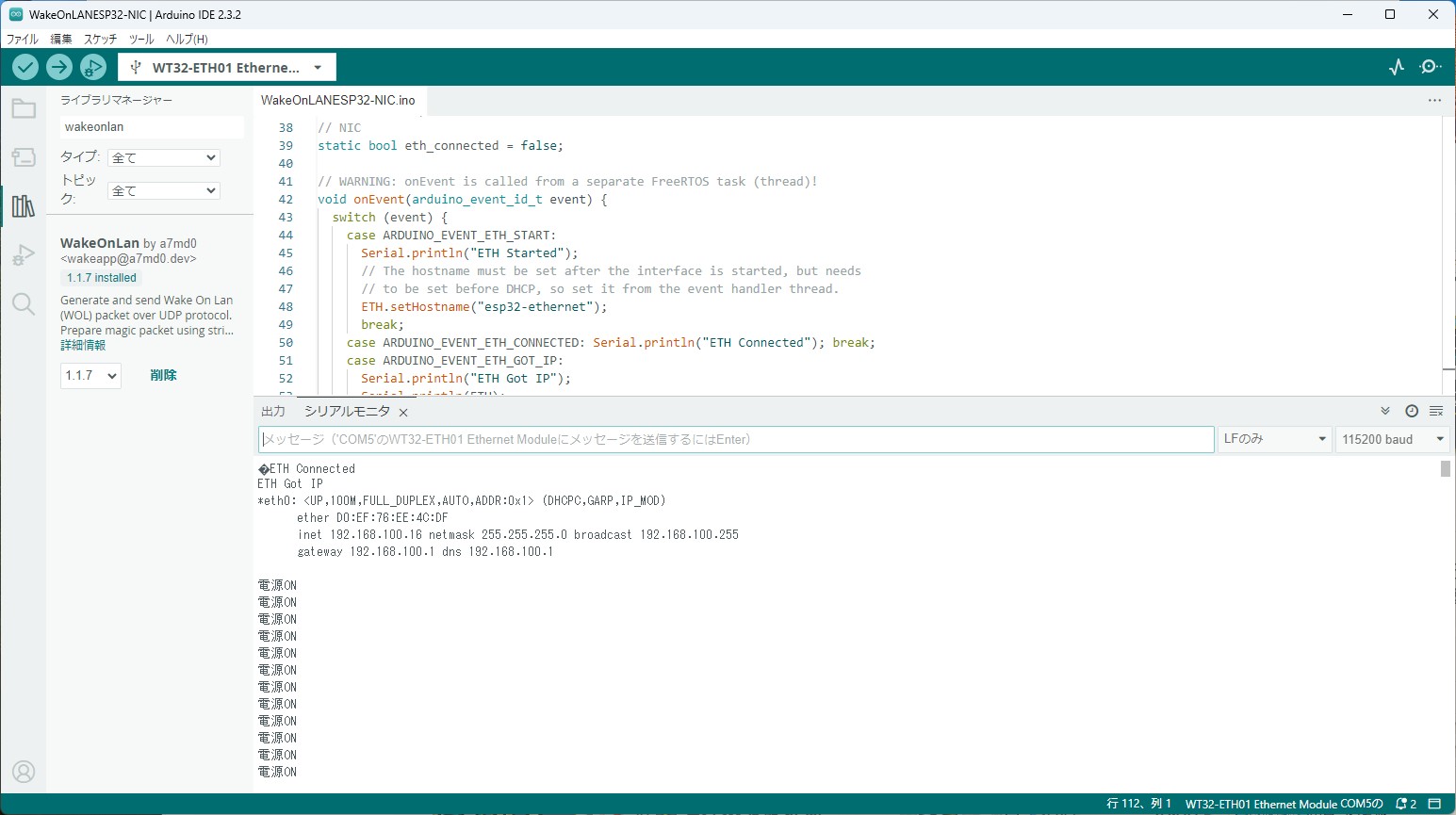1456x815 pixels.
Task: Click the serial message input field
Action: (736, 439)
